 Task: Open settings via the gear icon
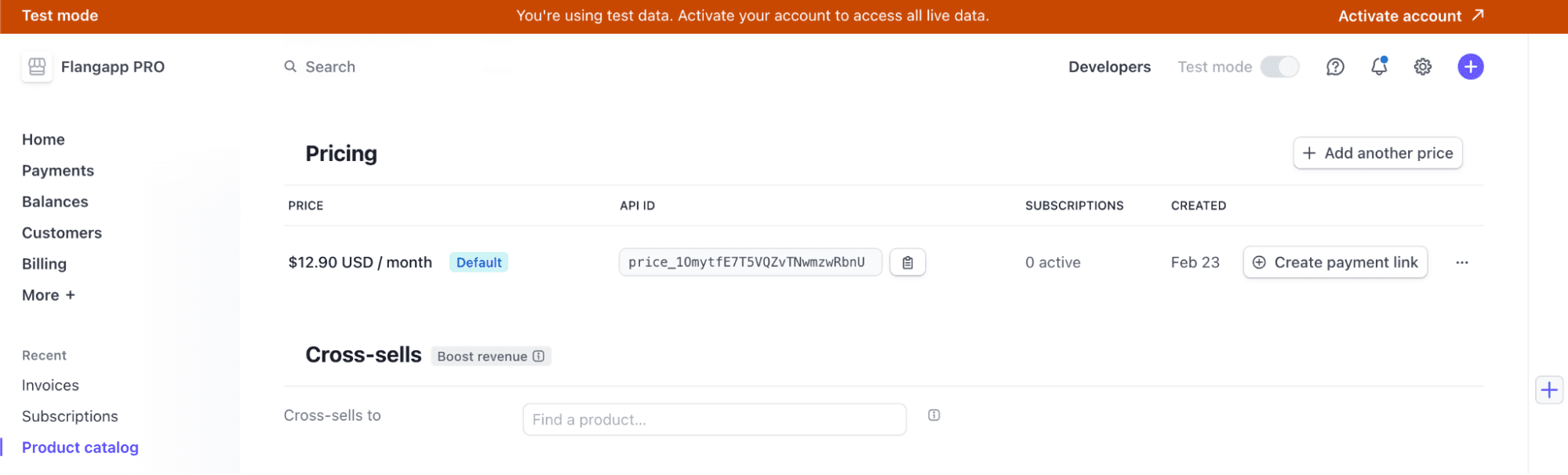pos(1423,67)
